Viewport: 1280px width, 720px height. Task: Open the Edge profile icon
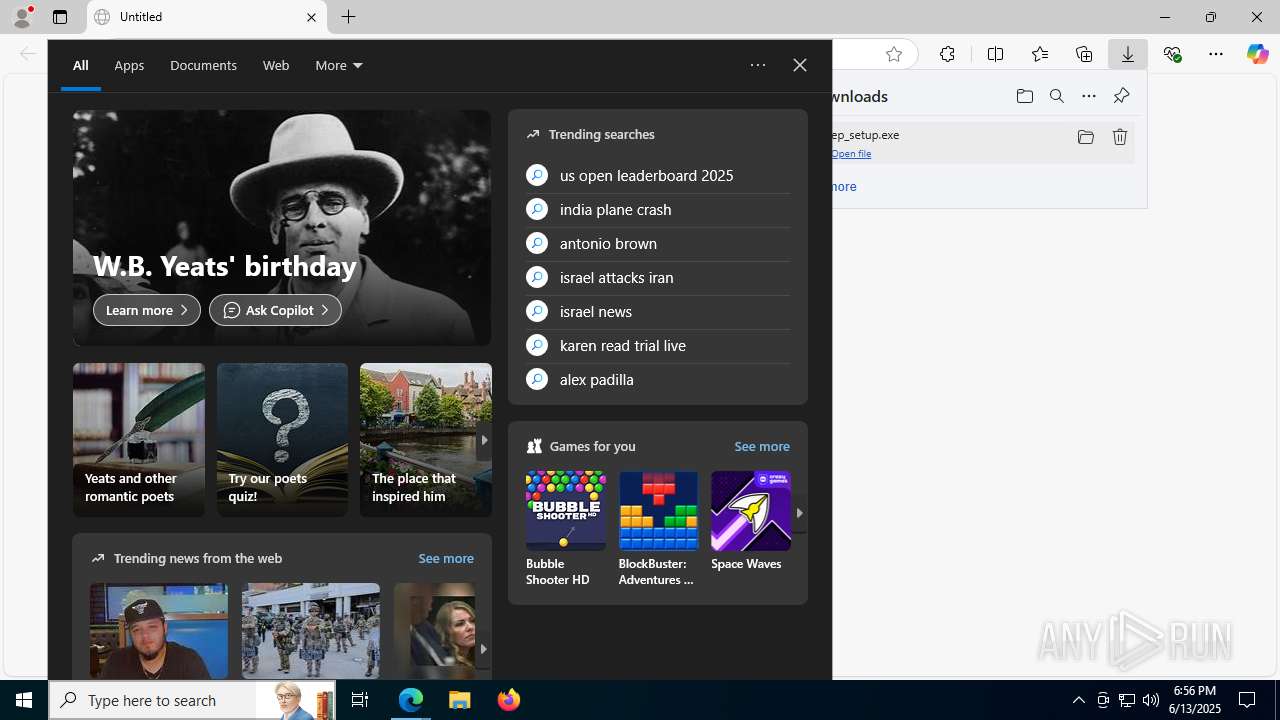[x=22, y=17]
